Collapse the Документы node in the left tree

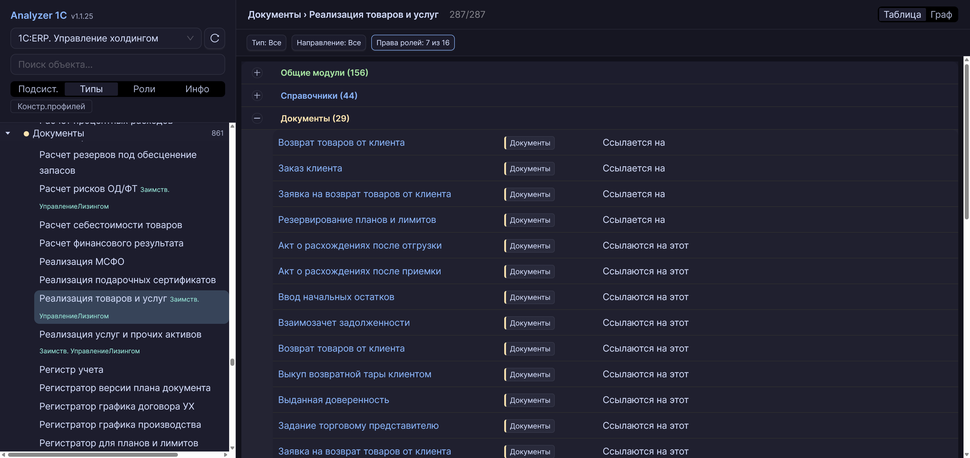click(8, 134)
